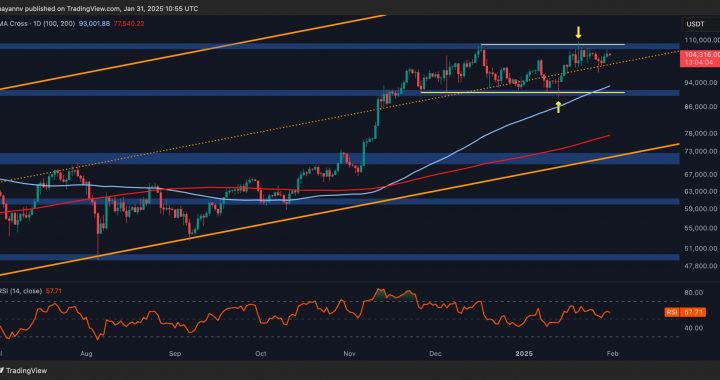Click the Sep label on the time axis
Screen dimensions: 720x380
point(175,354)
